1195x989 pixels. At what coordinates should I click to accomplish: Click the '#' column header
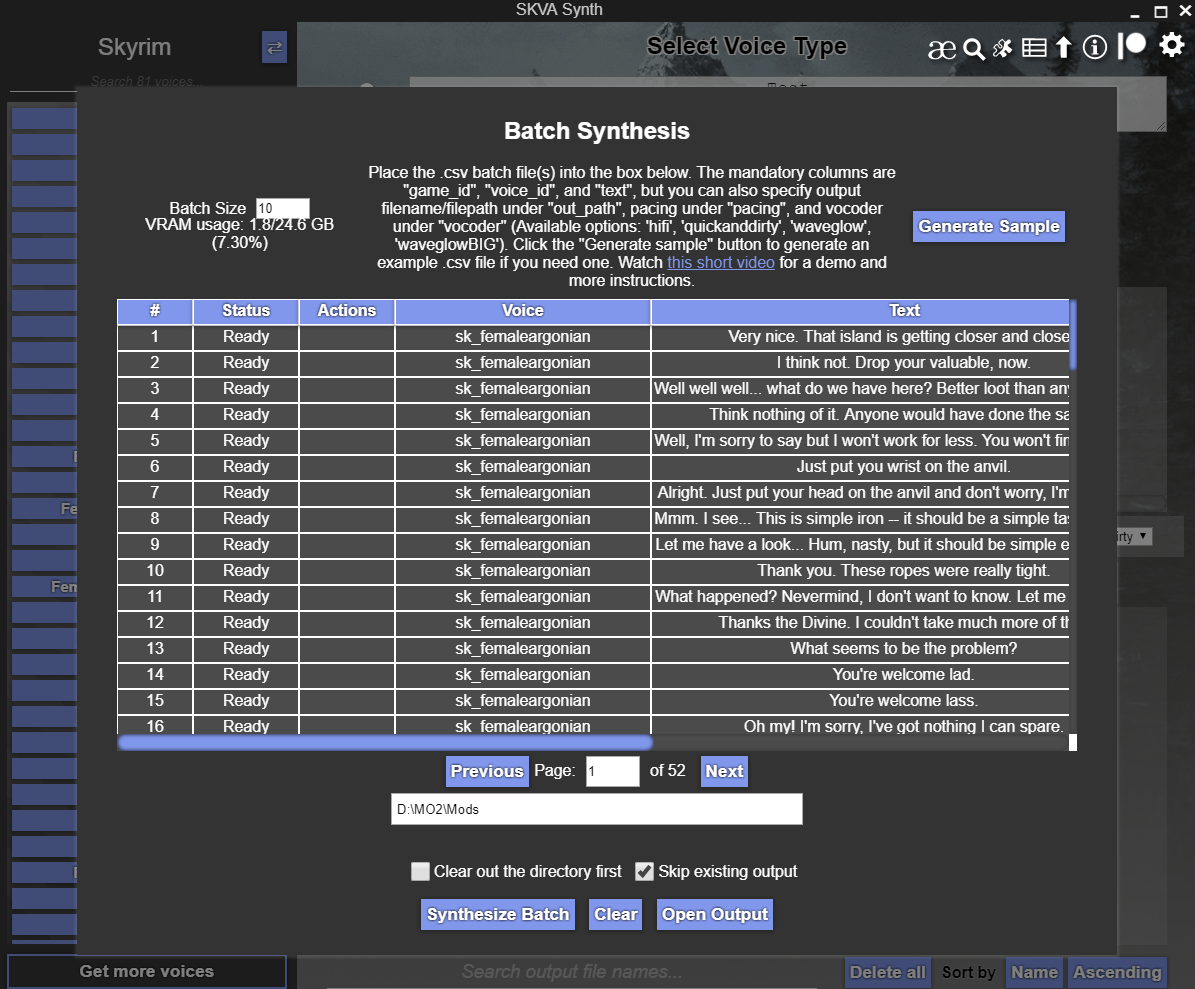(x=155, y=311)
